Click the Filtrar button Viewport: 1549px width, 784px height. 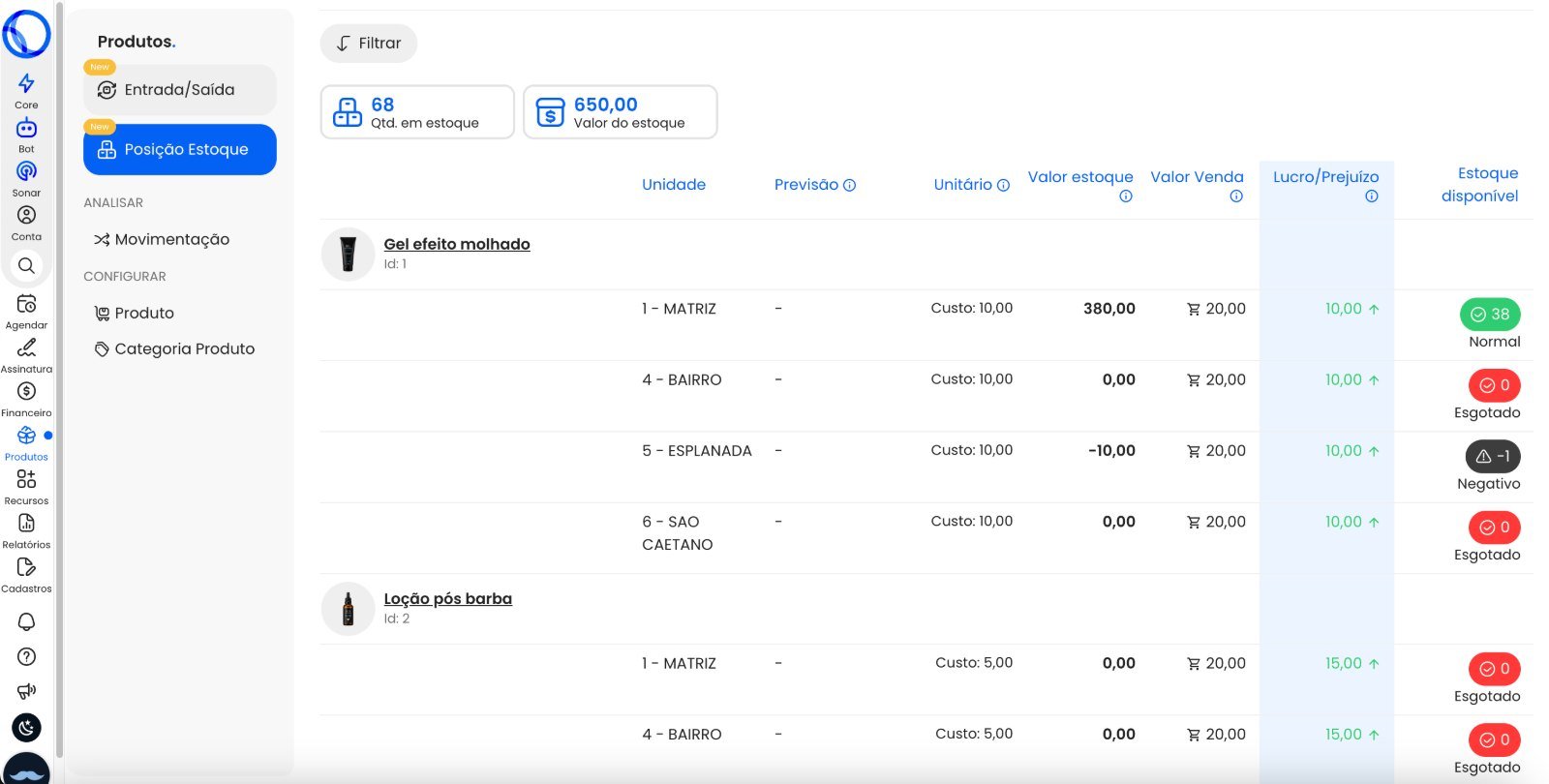tap(369, 44)
